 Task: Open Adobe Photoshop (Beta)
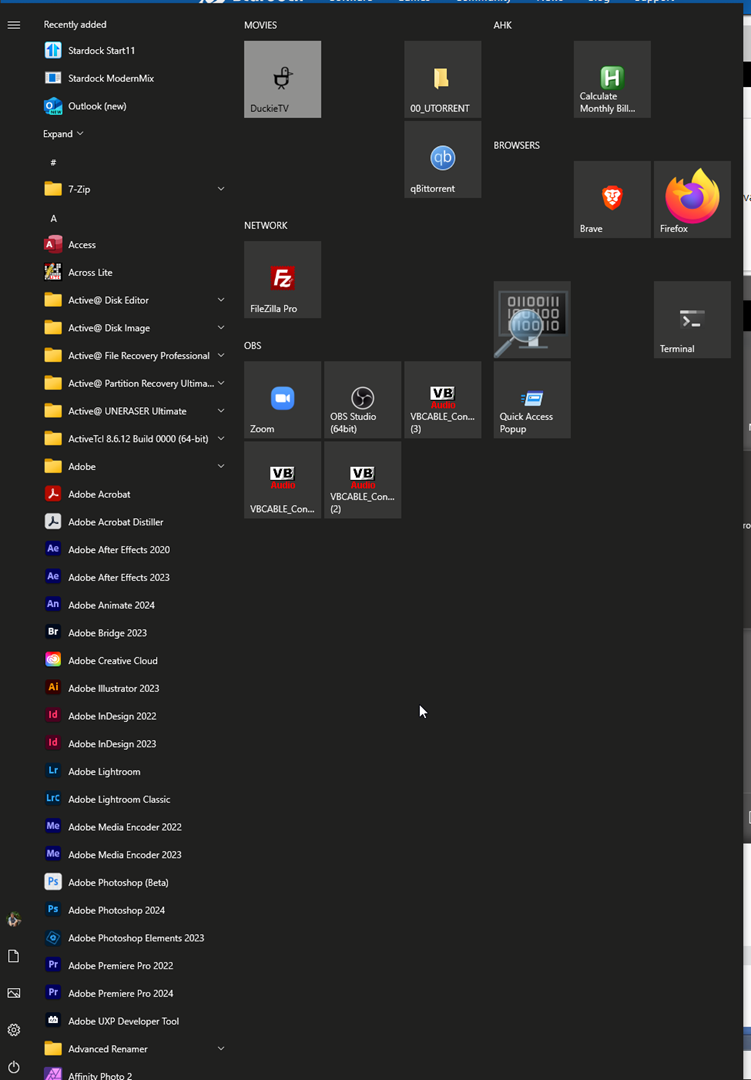[x=135, y=882]
